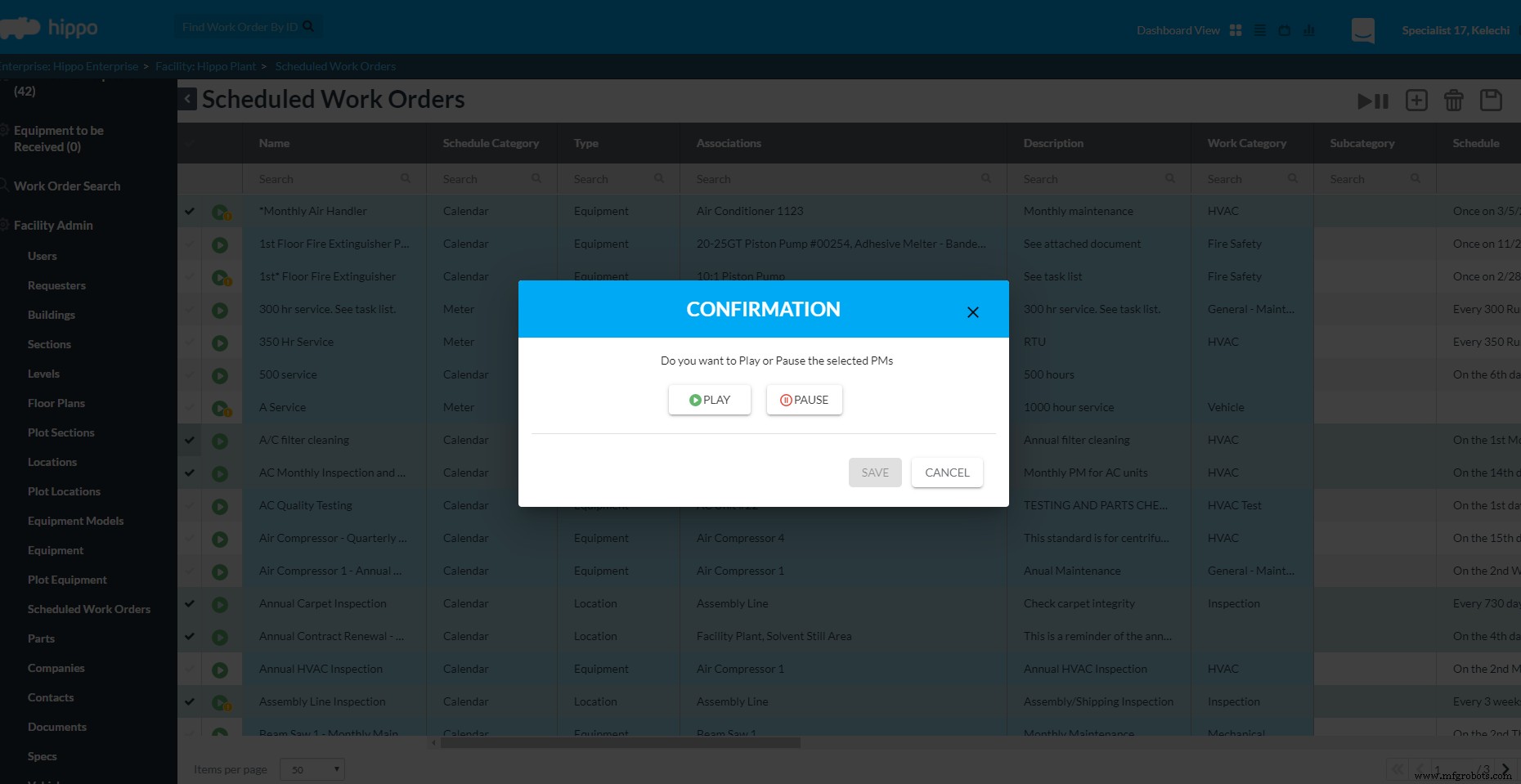The image size is (1521, 784).
Task: Click the Facility: Hippo Plant breadcrumb
Action: coord(206,66)
